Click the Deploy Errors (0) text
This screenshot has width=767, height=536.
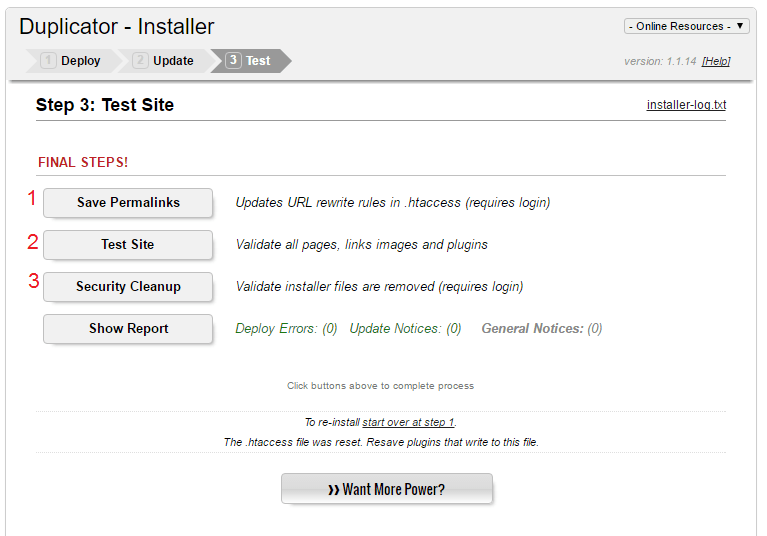[286, 329]
